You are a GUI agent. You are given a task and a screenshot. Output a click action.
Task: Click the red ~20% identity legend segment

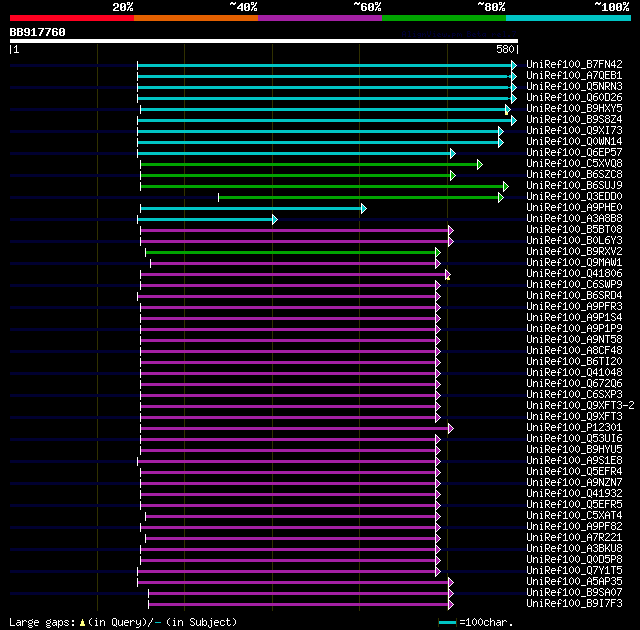point(72,18)
